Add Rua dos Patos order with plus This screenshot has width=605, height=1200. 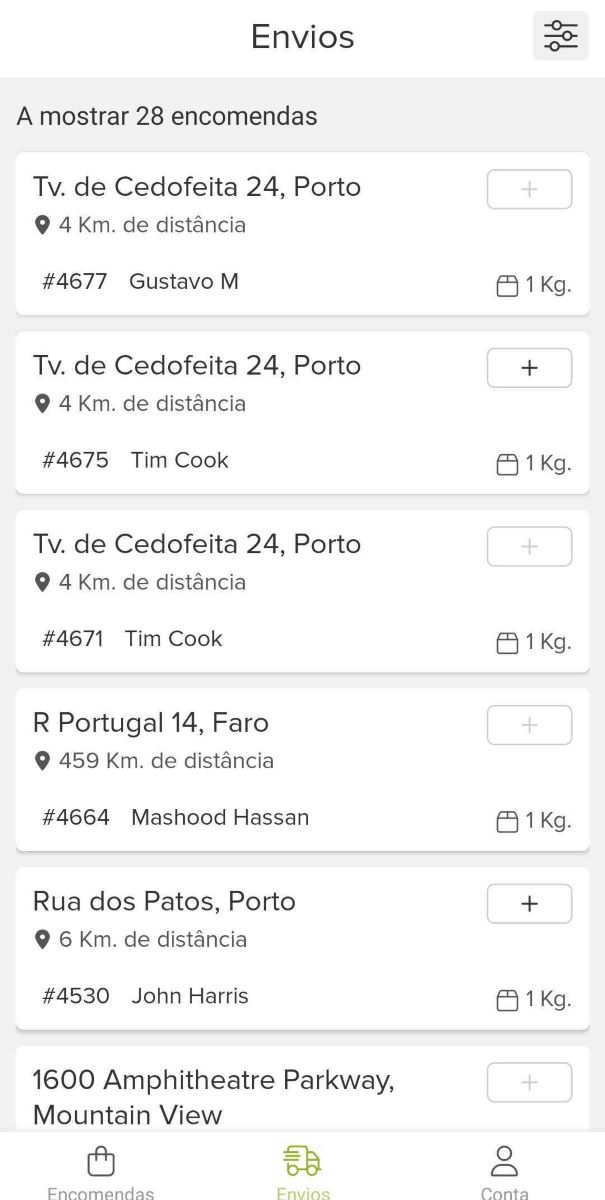click(x=529, y=904)
